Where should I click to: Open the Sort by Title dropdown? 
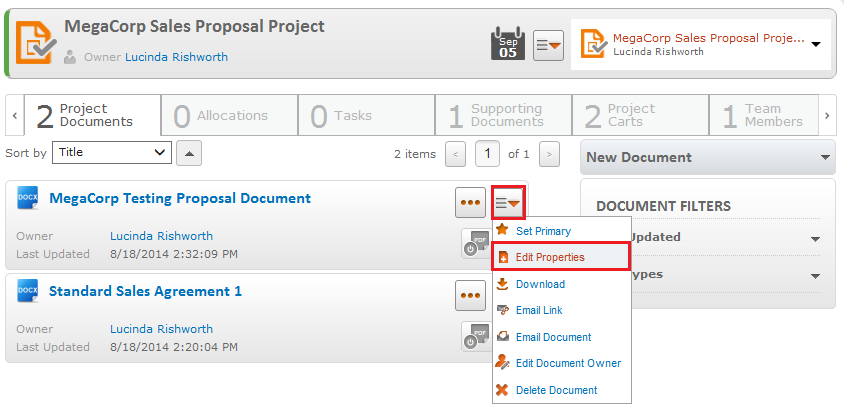112,152
